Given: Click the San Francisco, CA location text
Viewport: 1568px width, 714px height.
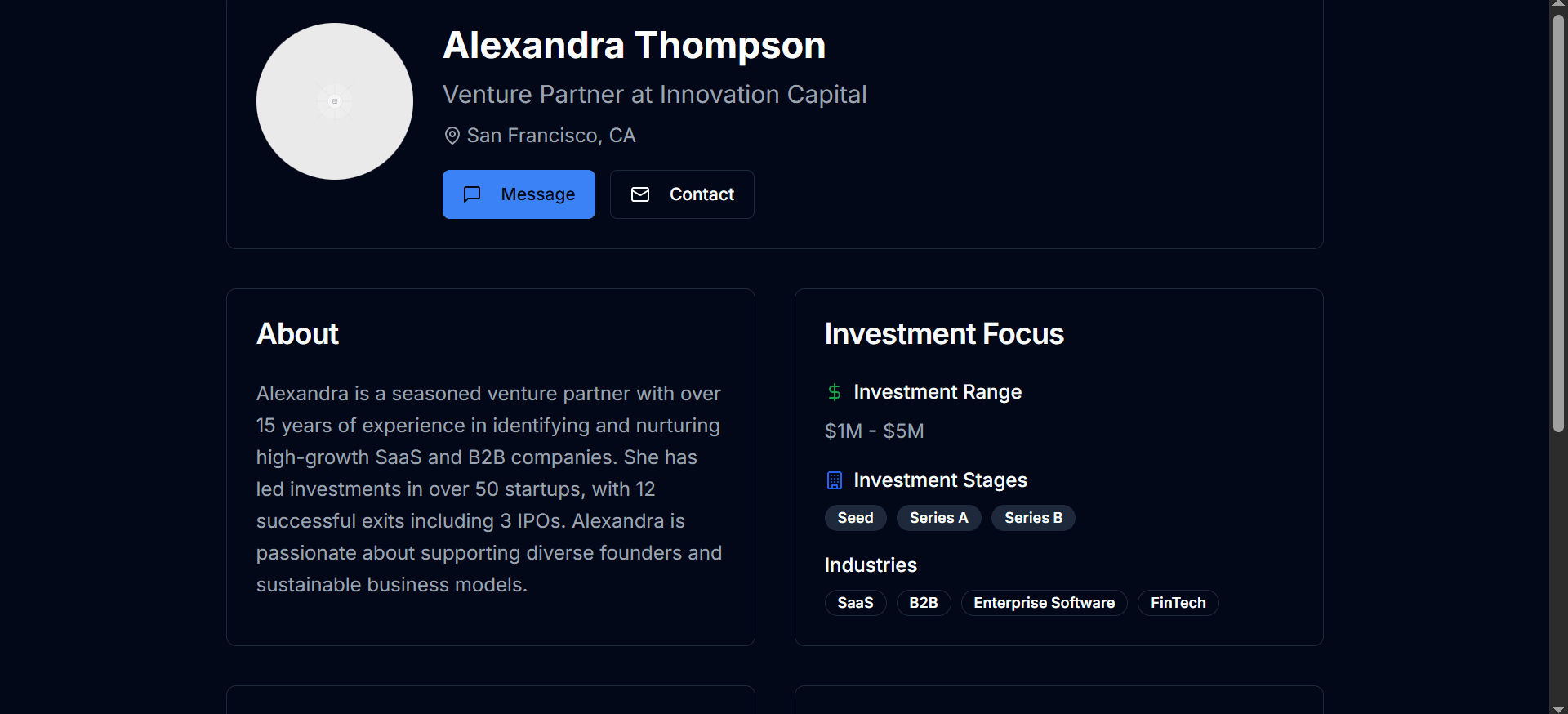Looking at the screenshot, I should [551, 136].
